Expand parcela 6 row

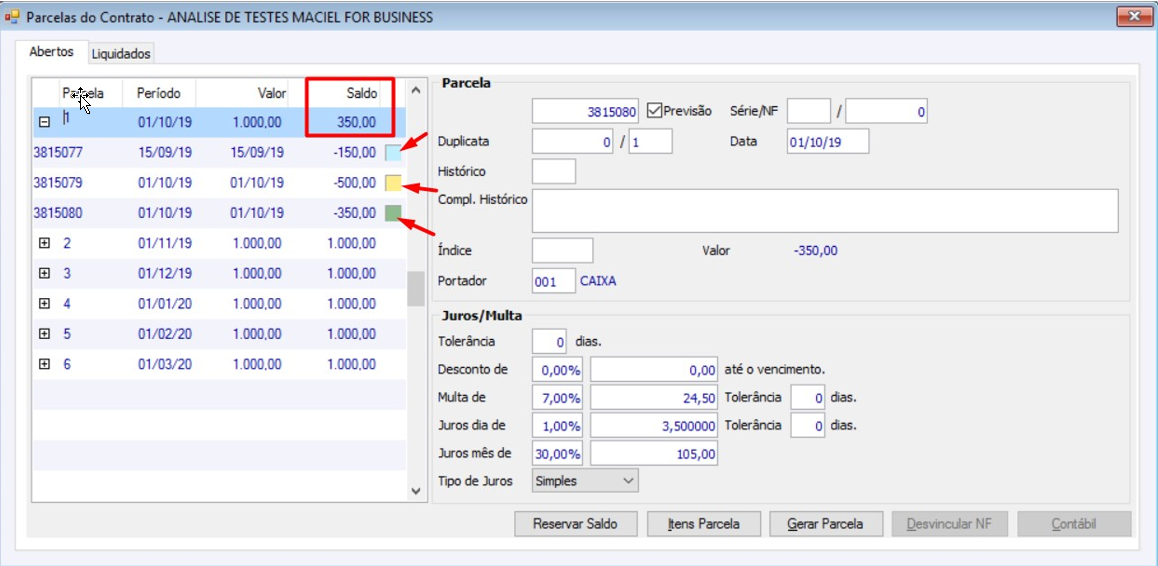(44, 364)
